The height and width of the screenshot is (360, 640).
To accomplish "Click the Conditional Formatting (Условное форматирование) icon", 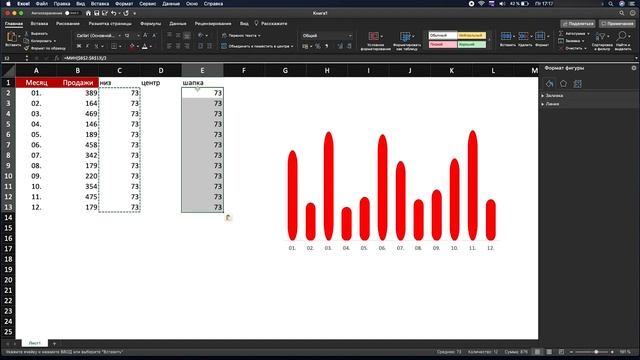I will 373,37.
